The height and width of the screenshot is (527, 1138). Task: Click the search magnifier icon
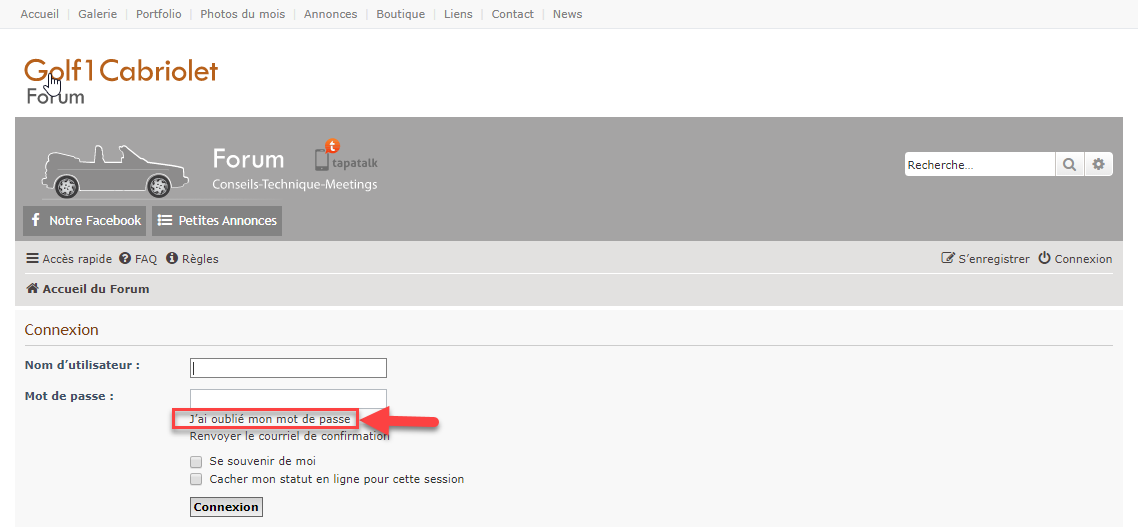[1069, 165]
